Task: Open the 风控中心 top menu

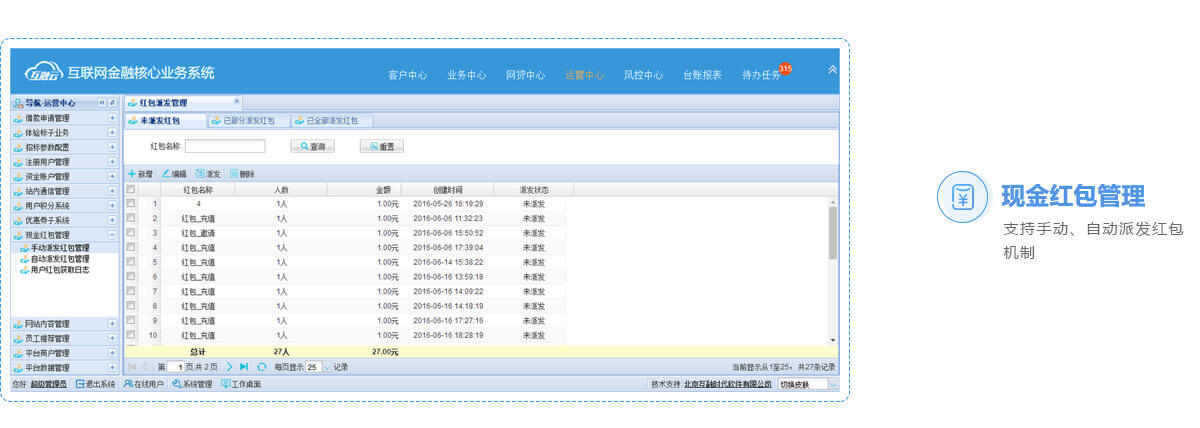Action: 643,75
